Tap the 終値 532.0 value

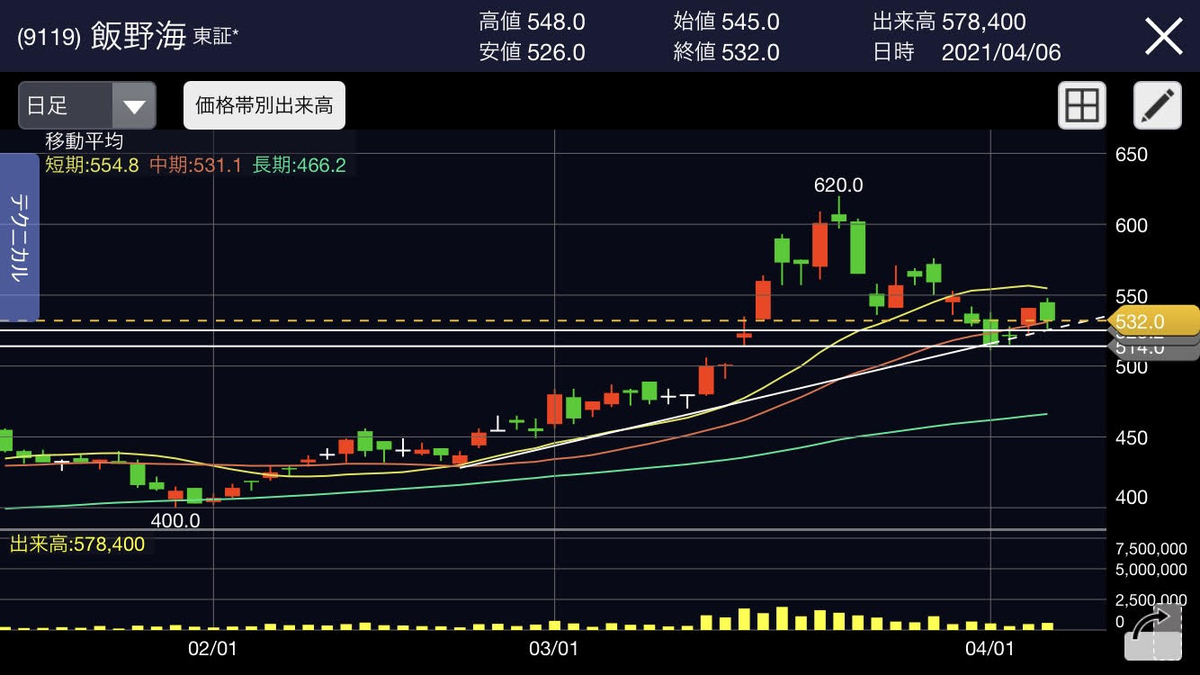[x=726, y=52]
